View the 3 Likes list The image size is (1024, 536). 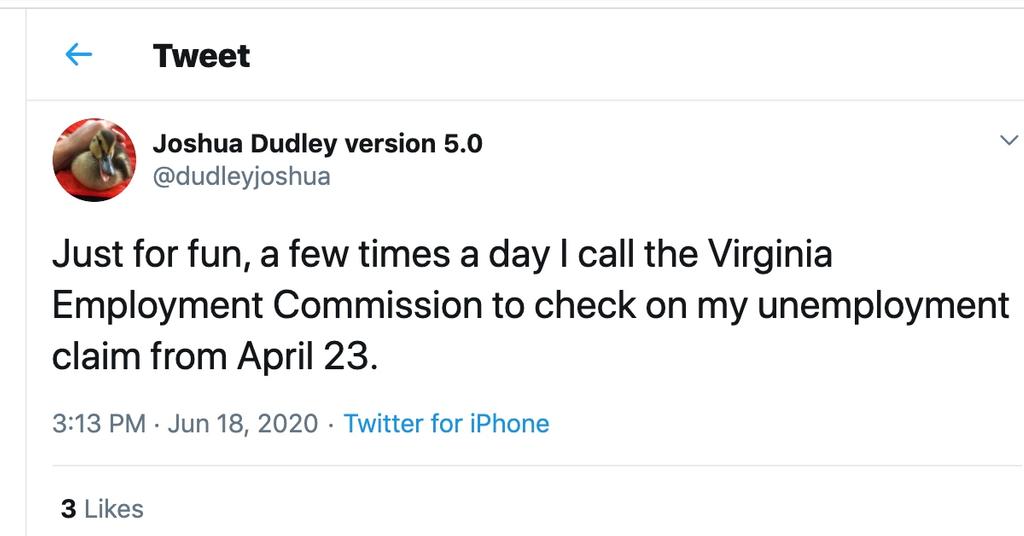pyautogui.click(x=102, y=509)
